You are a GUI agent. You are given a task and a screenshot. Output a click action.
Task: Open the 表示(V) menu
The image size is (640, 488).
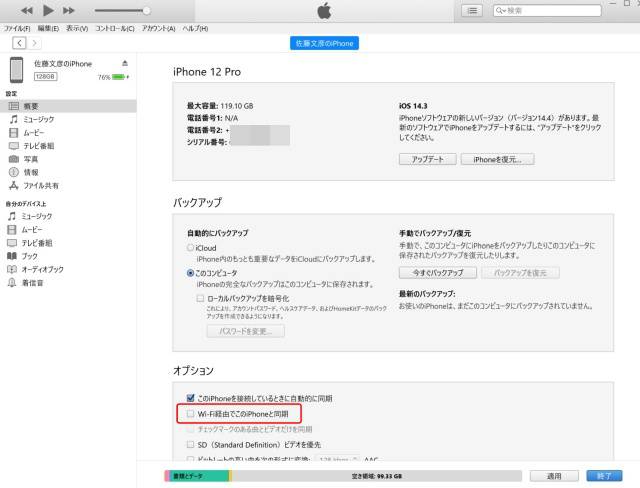pyautogui.click(x=77, y=29)
